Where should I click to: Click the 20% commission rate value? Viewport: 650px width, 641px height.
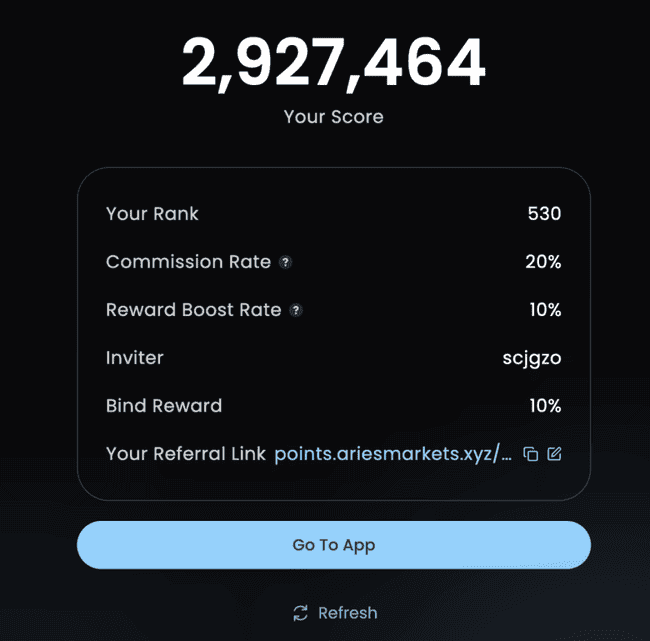[545, 262]
